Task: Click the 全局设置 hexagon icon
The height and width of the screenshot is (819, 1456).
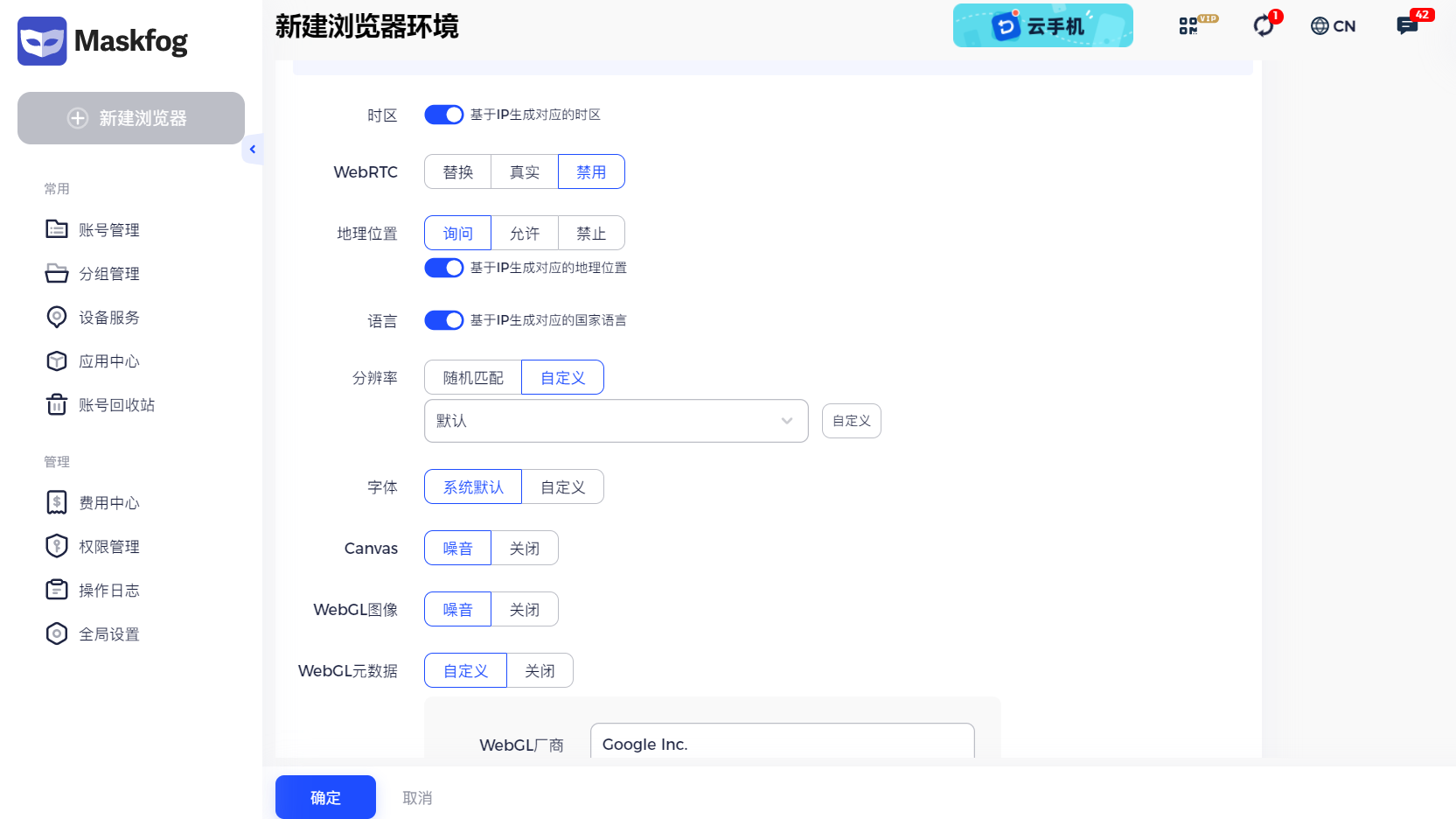Action: coord(57,633)
